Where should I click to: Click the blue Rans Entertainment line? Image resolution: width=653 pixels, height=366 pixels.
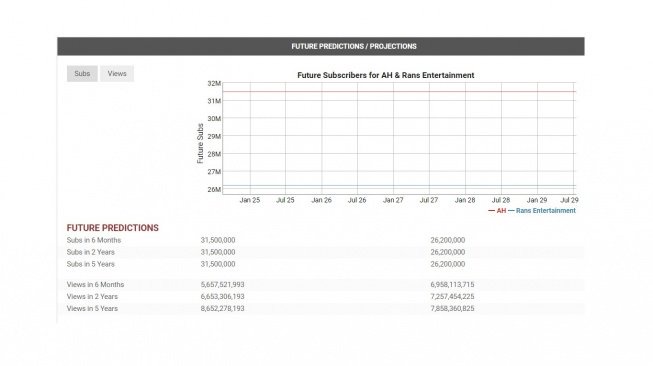pos(399,186)
